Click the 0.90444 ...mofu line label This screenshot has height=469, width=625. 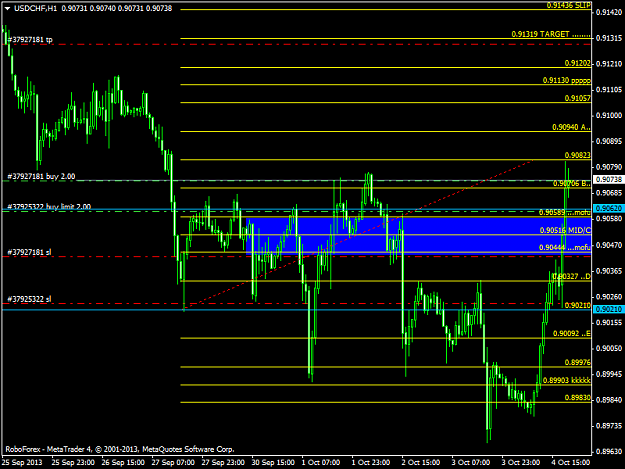pyautogui.click(x=564, y=247)
